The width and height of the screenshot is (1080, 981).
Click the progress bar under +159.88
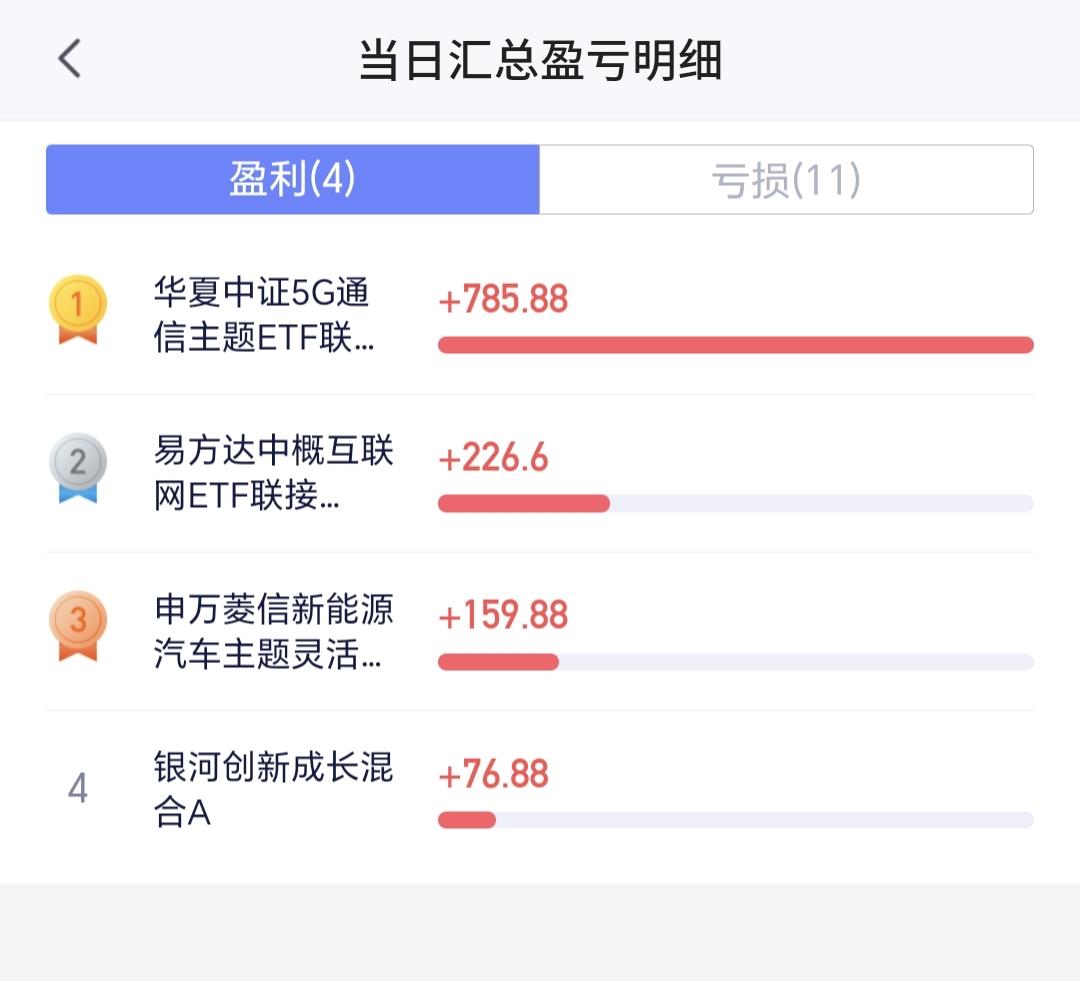pos(735,662)
